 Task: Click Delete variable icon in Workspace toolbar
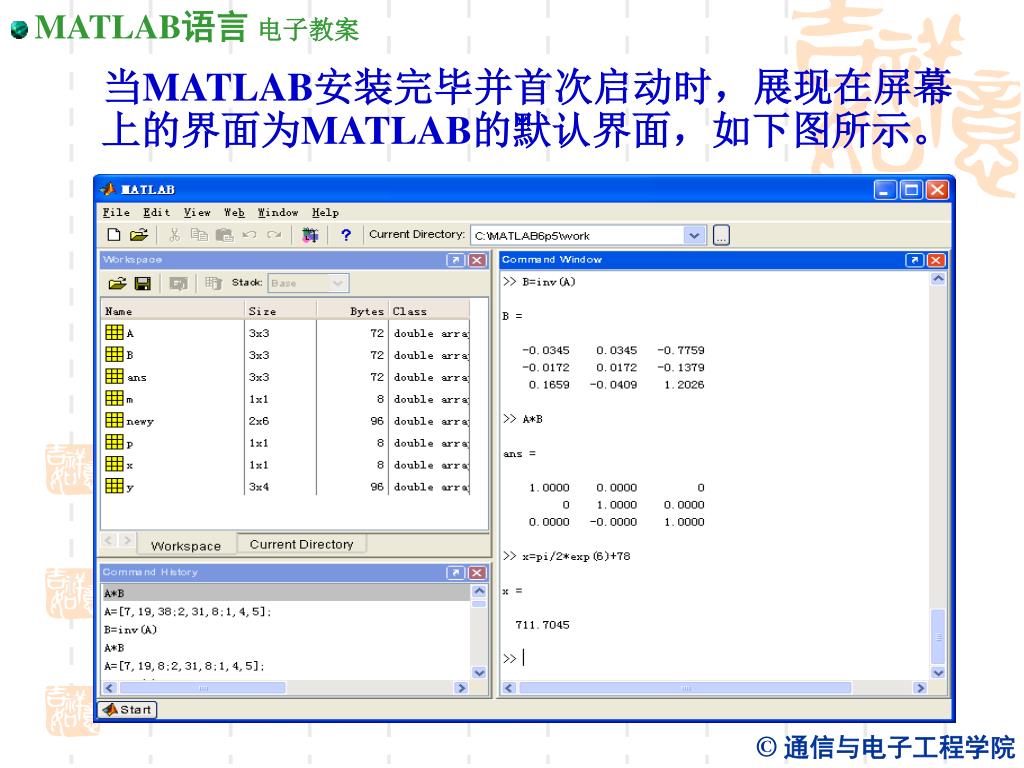click(213, 283)
